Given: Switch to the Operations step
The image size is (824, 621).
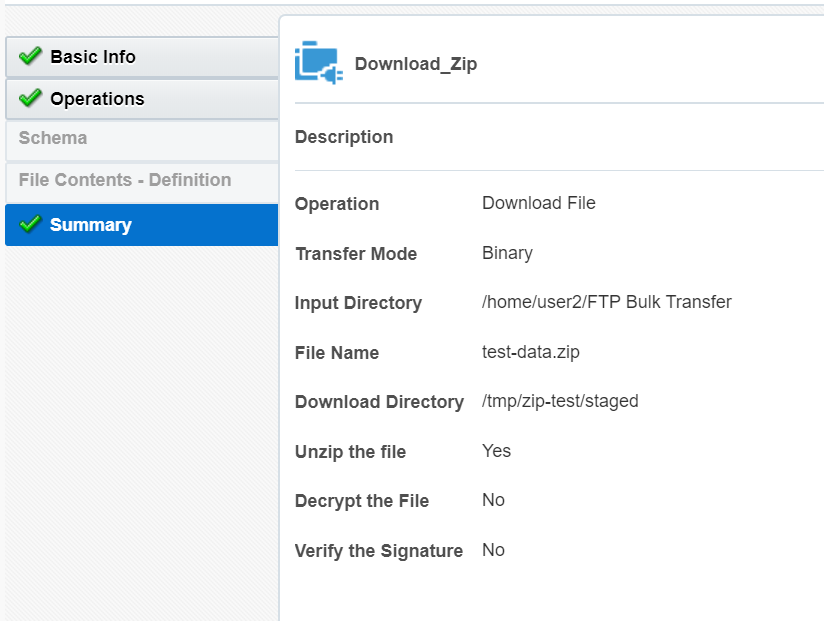Looking at the screenshot, I should (99, 98).
